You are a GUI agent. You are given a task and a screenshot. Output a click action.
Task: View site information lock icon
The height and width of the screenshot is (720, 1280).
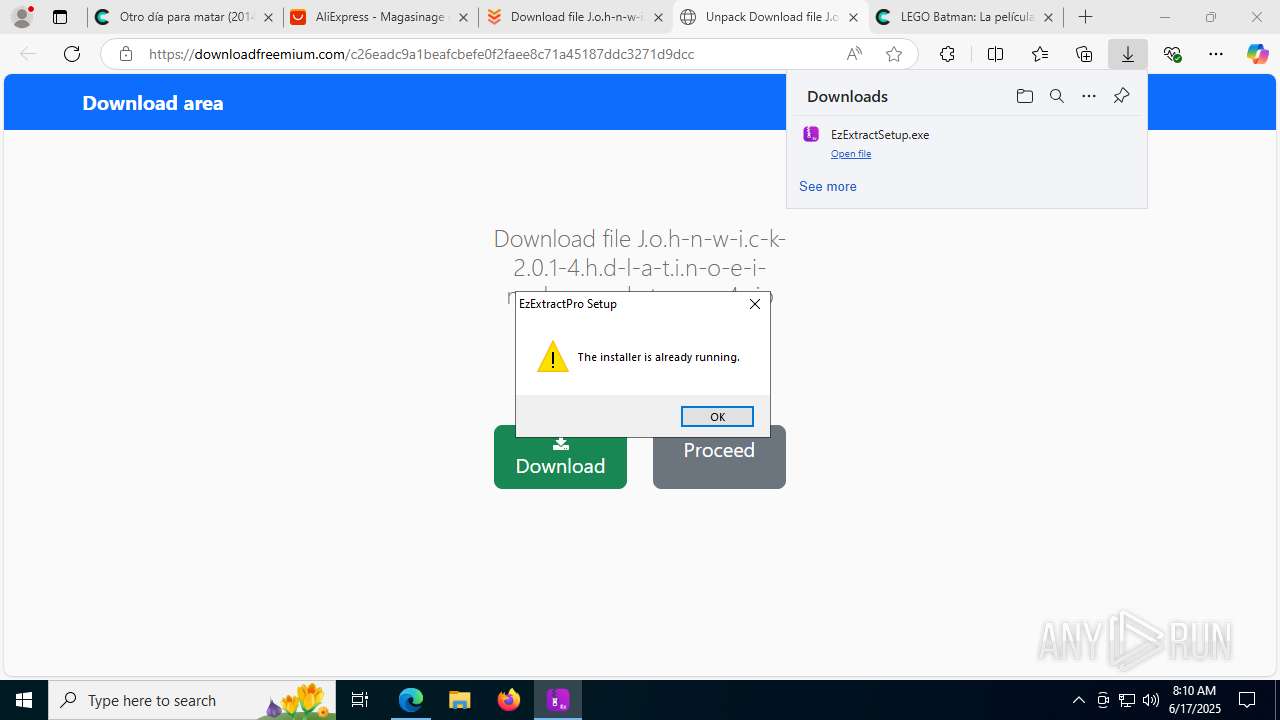pyautogui.click(x=125, y=54)
